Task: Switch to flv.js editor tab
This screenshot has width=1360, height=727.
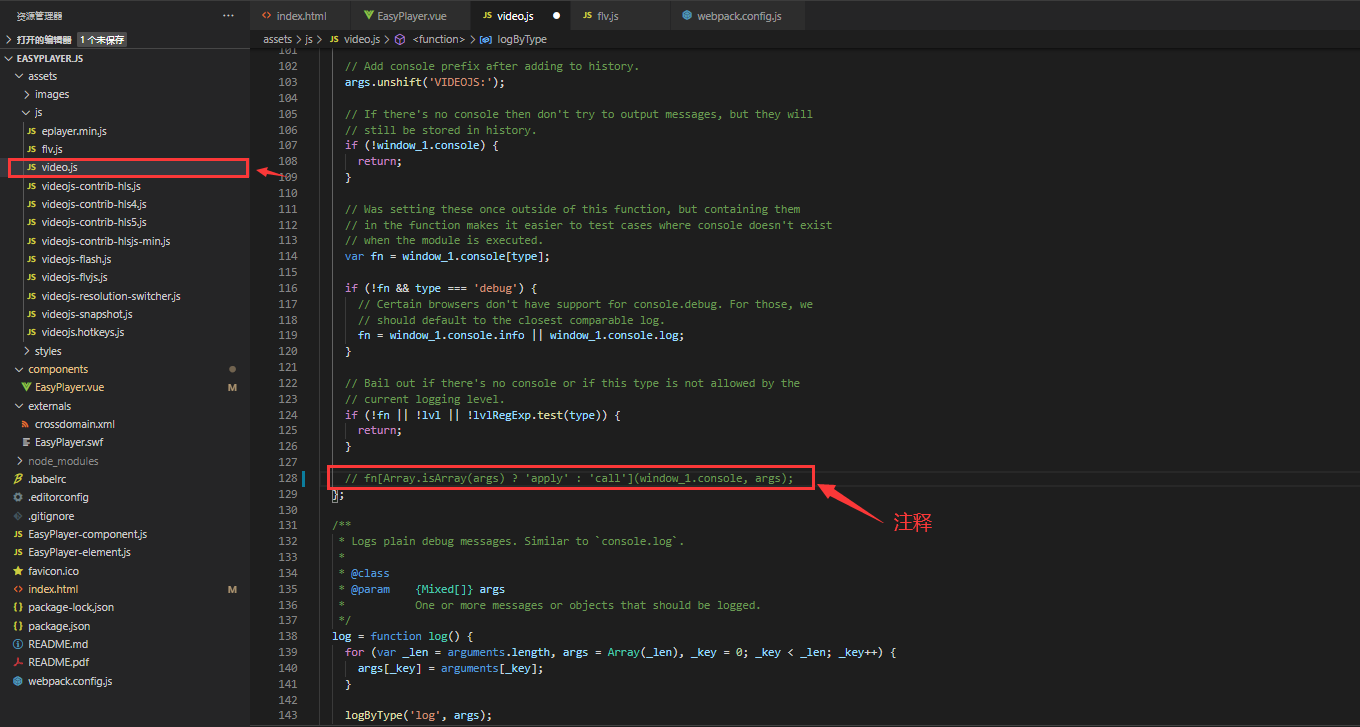Action: (x=608, y=16)
